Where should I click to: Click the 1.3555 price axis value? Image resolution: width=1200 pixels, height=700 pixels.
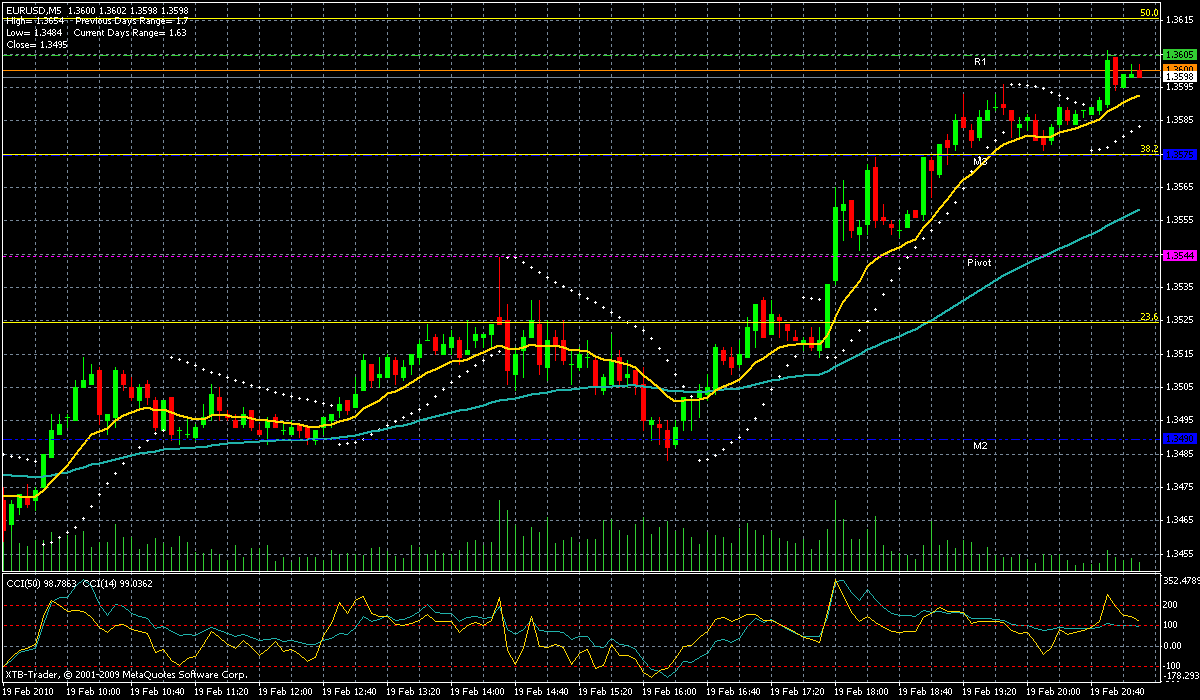click(x=1180, y=220)
